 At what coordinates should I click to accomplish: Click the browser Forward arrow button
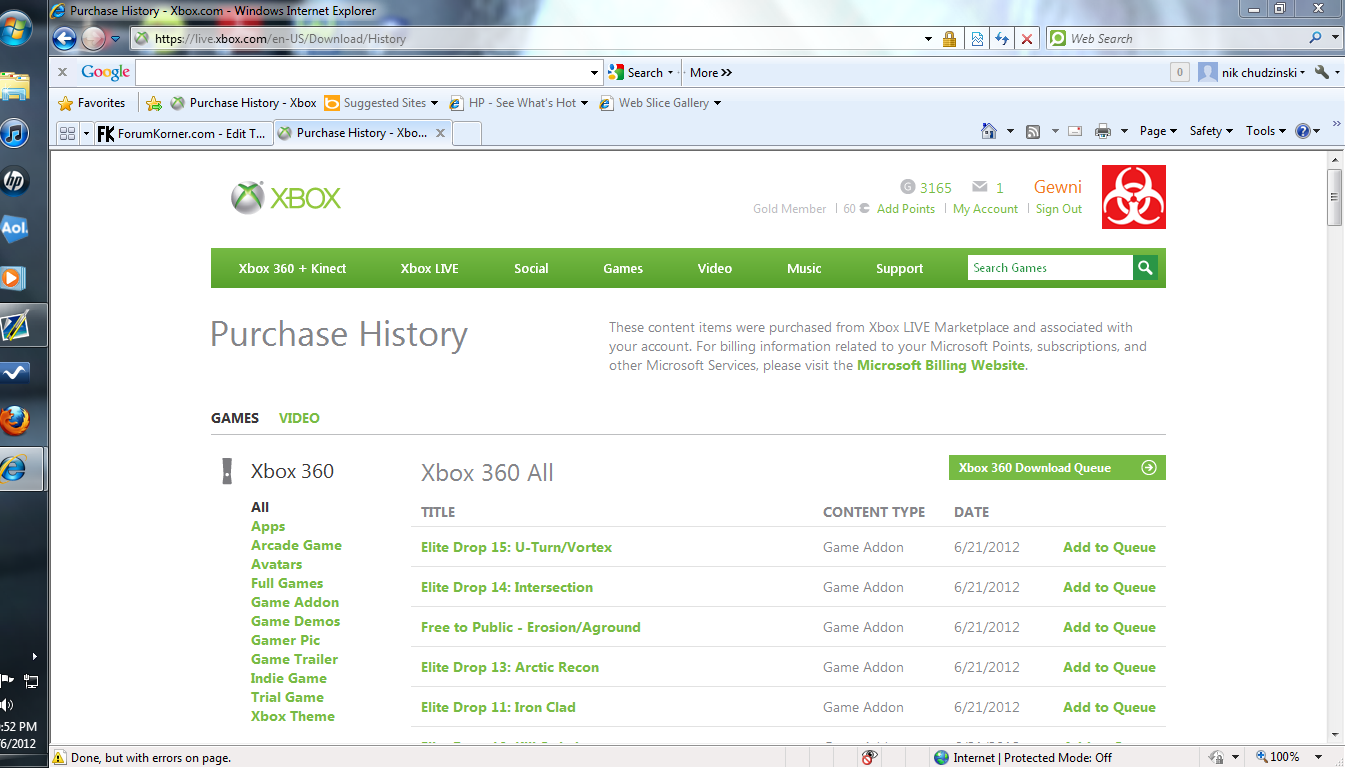tap(93, 39)
